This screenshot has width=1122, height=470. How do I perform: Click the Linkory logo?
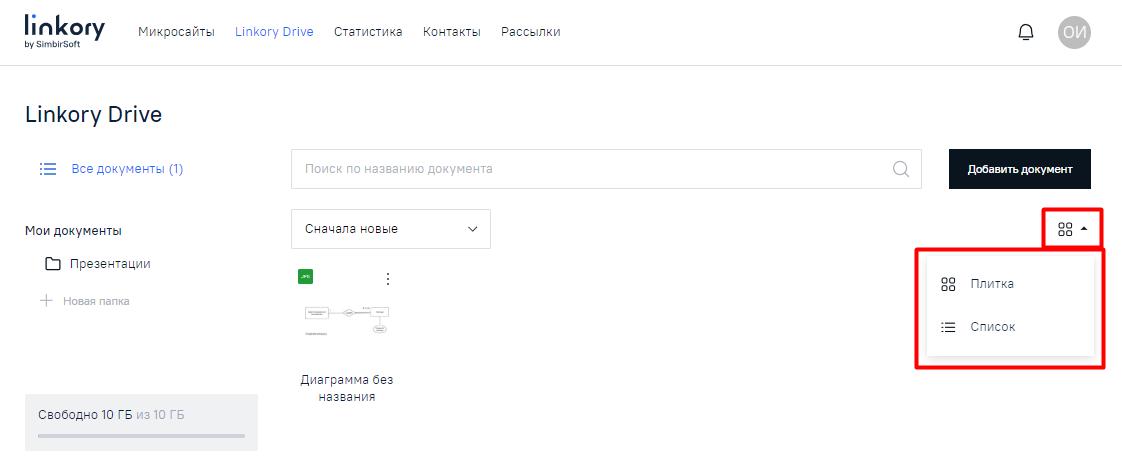[x=64, y=31]
